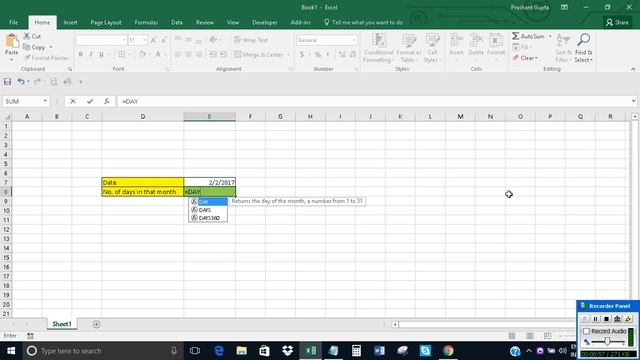Click the Paste clipboard icon
This screenshot has width=640, height=360.
tap(11, 41)
